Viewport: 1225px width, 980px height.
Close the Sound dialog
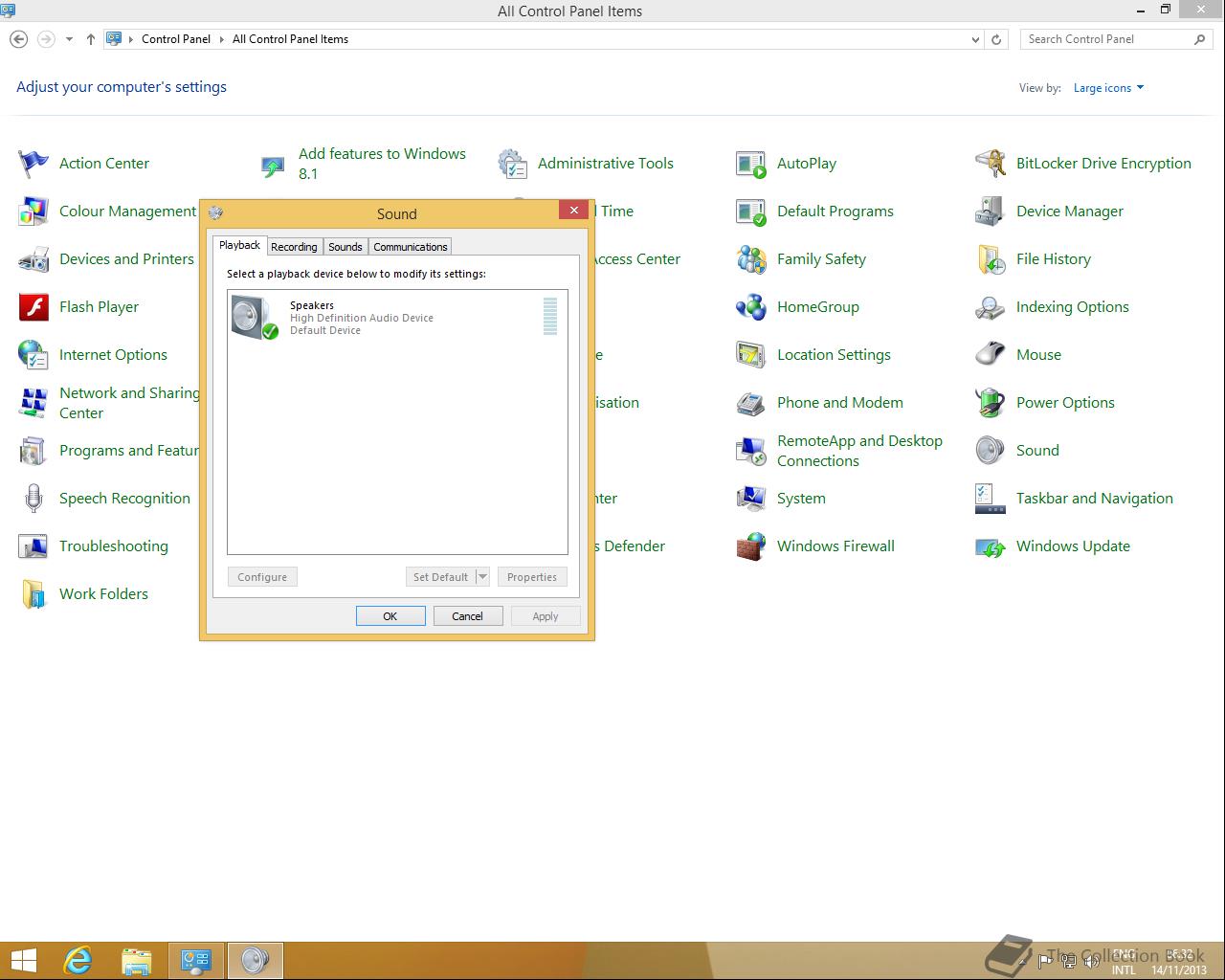click(573, 211)
